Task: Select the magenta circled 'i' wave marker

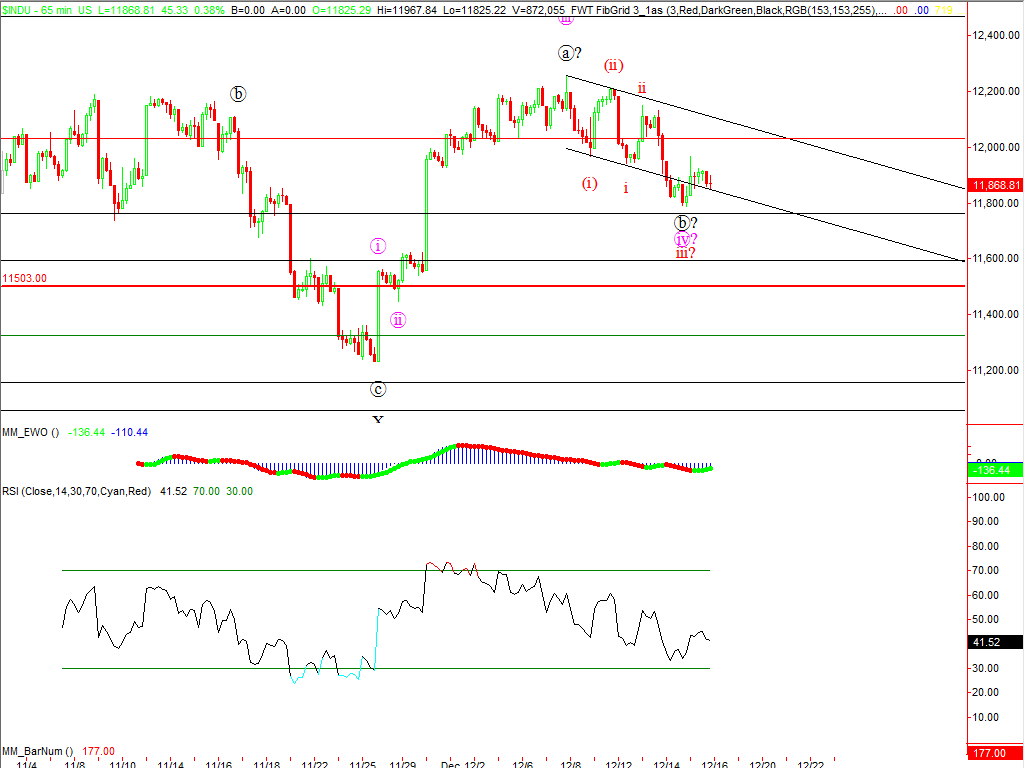Action: (378, 245)
